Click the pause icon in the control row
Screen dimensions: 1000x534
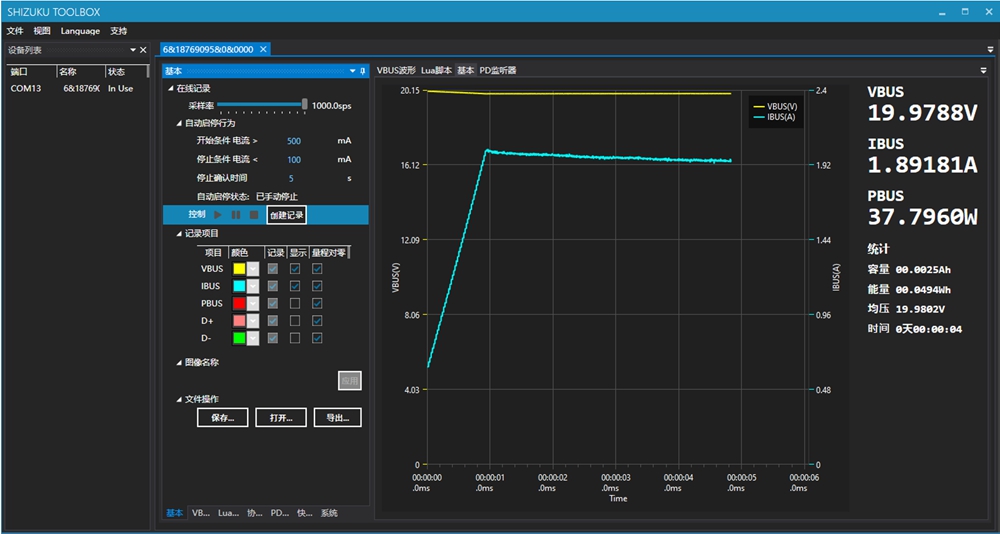tap(236, 215)
